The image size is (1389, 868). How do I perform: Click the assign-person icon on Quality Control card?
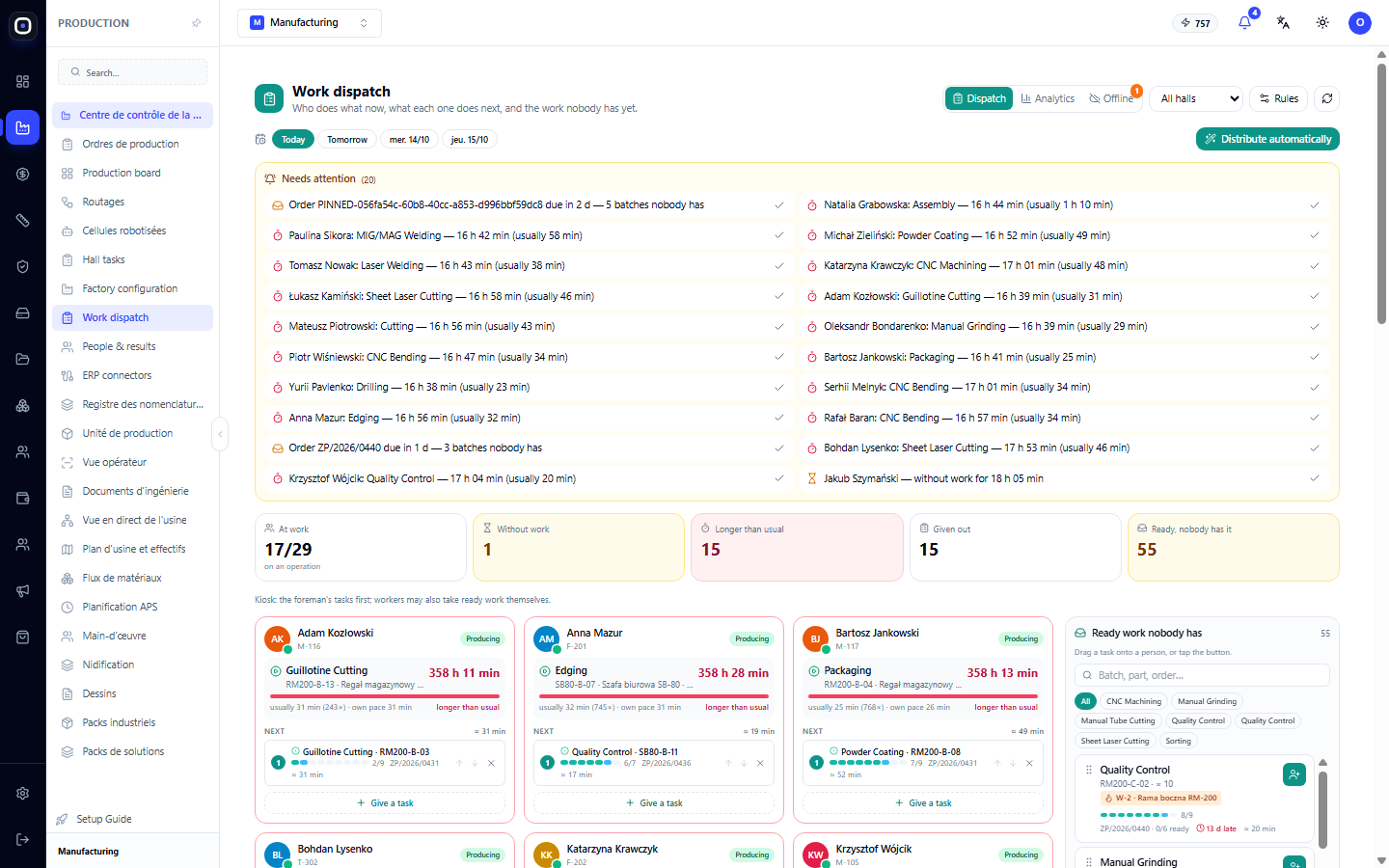(1294, 773)
